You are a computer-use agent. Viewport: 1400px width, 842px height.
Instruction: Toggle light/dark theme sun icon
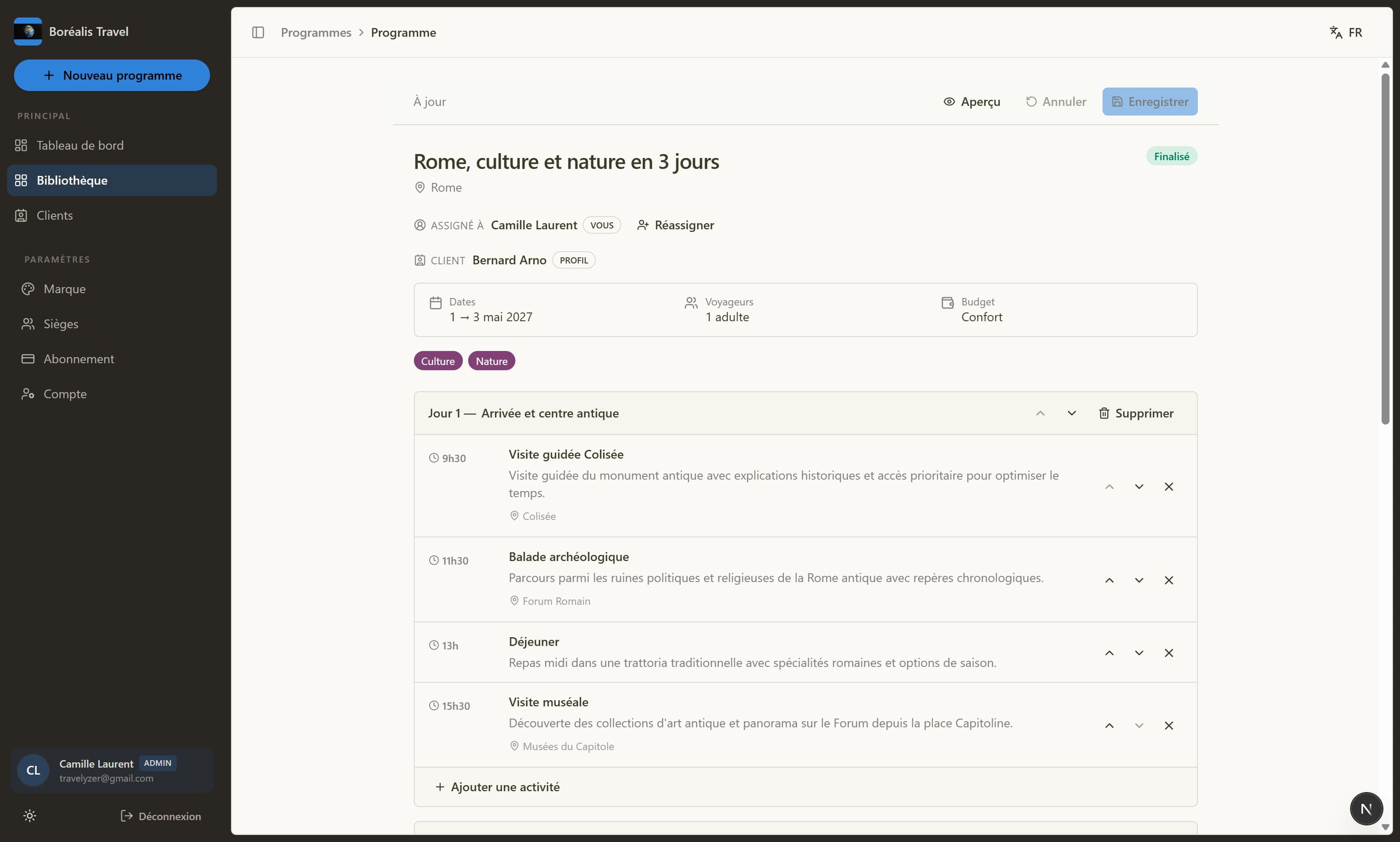(29, 816)
